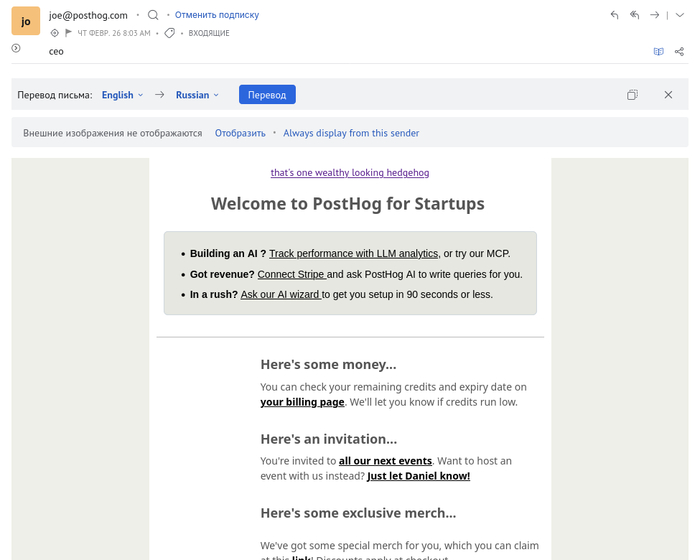Viewport: 700px width, 560px height.
Task: Click Внешние изображения не отображаются notice
Action: click(x=112, y=133)
